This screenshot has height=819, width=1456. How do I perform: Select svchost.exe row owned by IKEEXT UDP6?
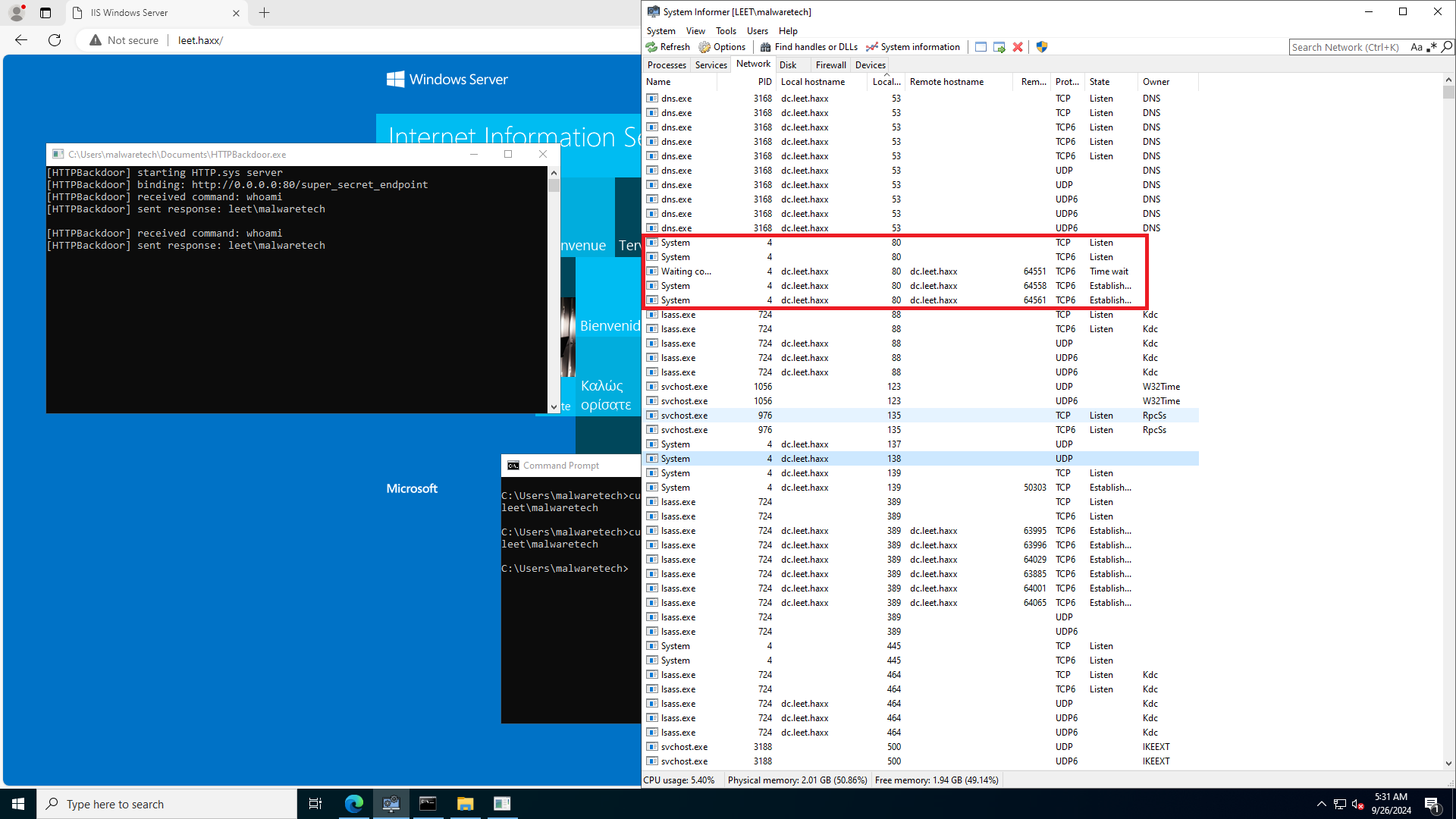[921, 761]
